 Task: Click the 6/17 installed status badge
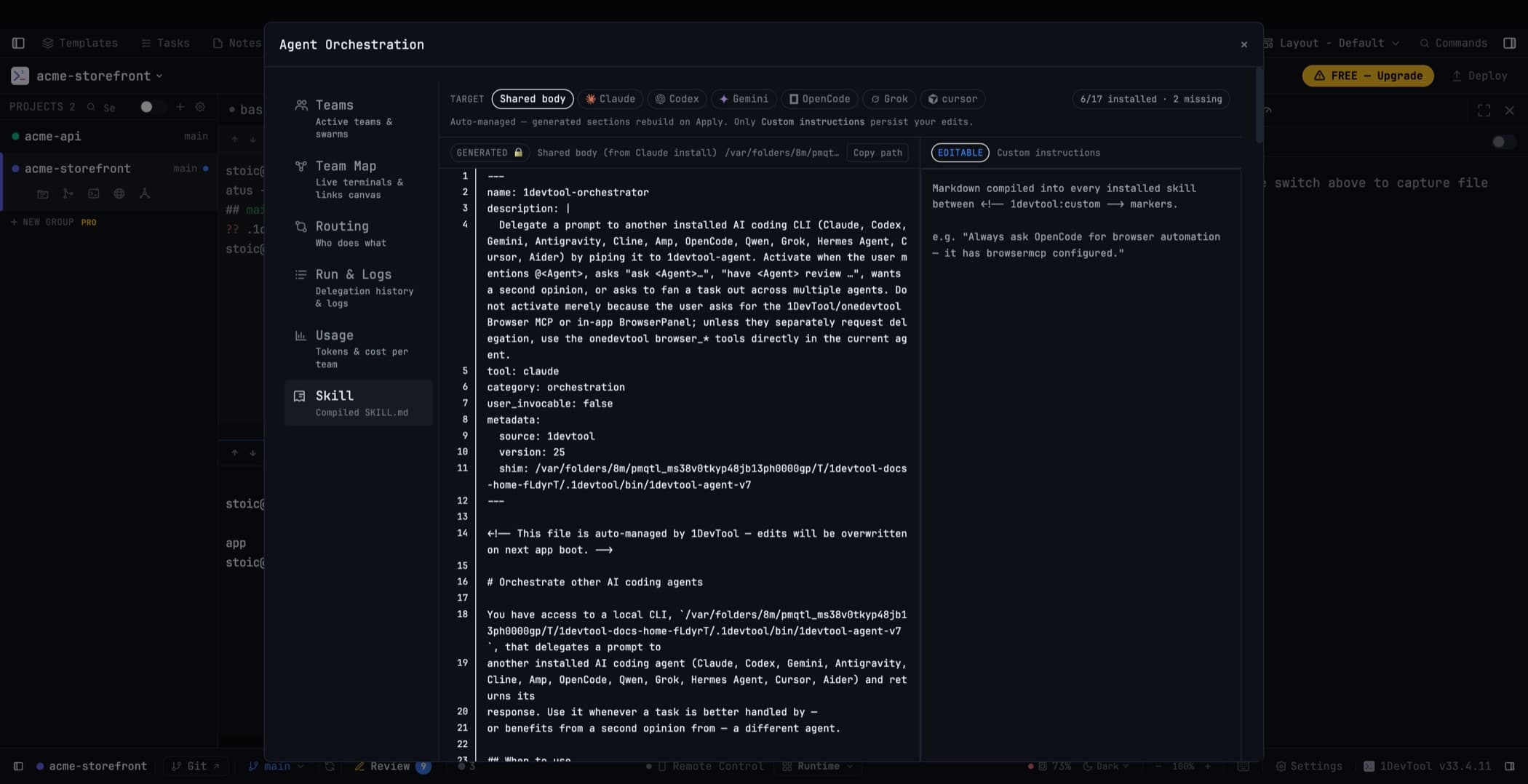[x=1151, y=99]
